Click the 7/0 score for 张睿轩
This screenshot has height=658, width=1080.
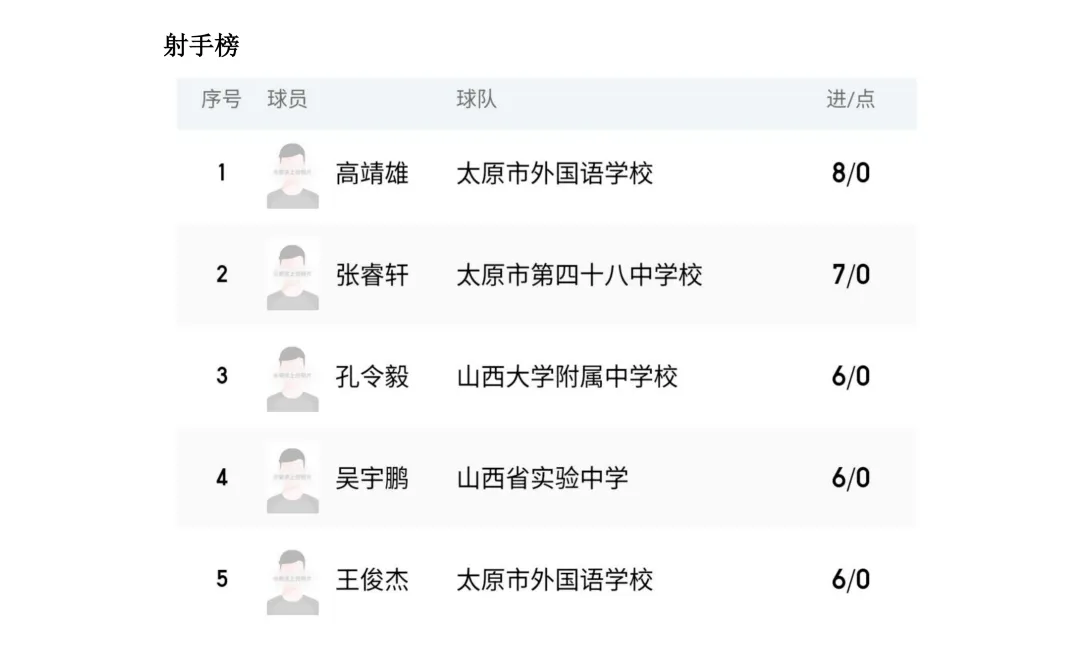pos(851,275)
